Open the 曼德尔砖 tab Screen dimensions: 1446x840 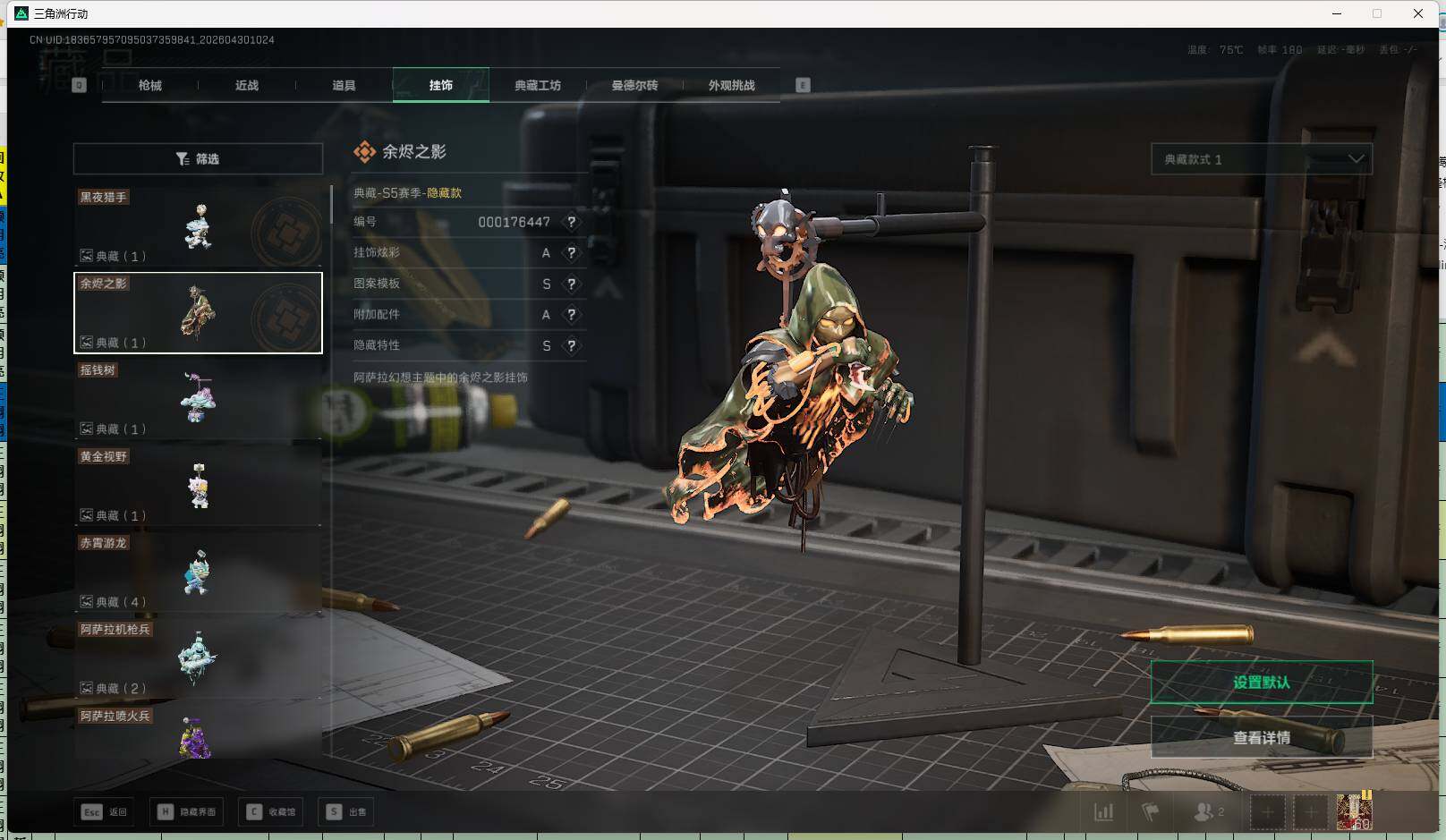click(634, 85)
